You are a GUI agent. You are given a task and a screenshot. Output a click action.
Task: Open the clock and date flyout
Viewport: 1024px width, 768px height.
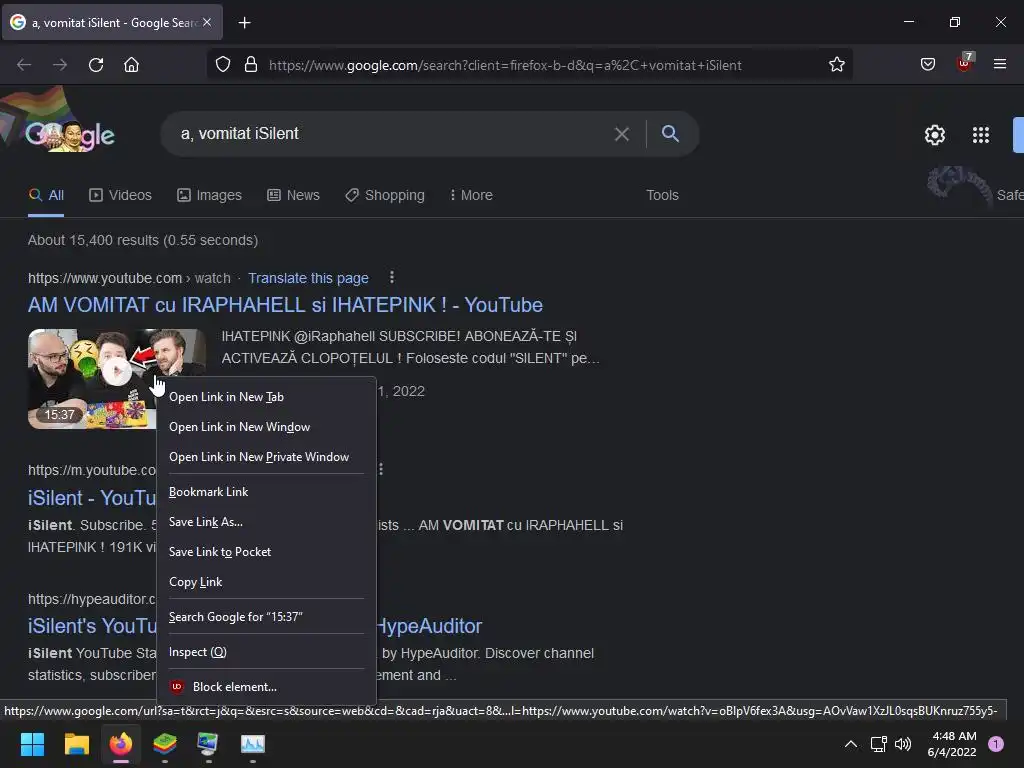952,744
